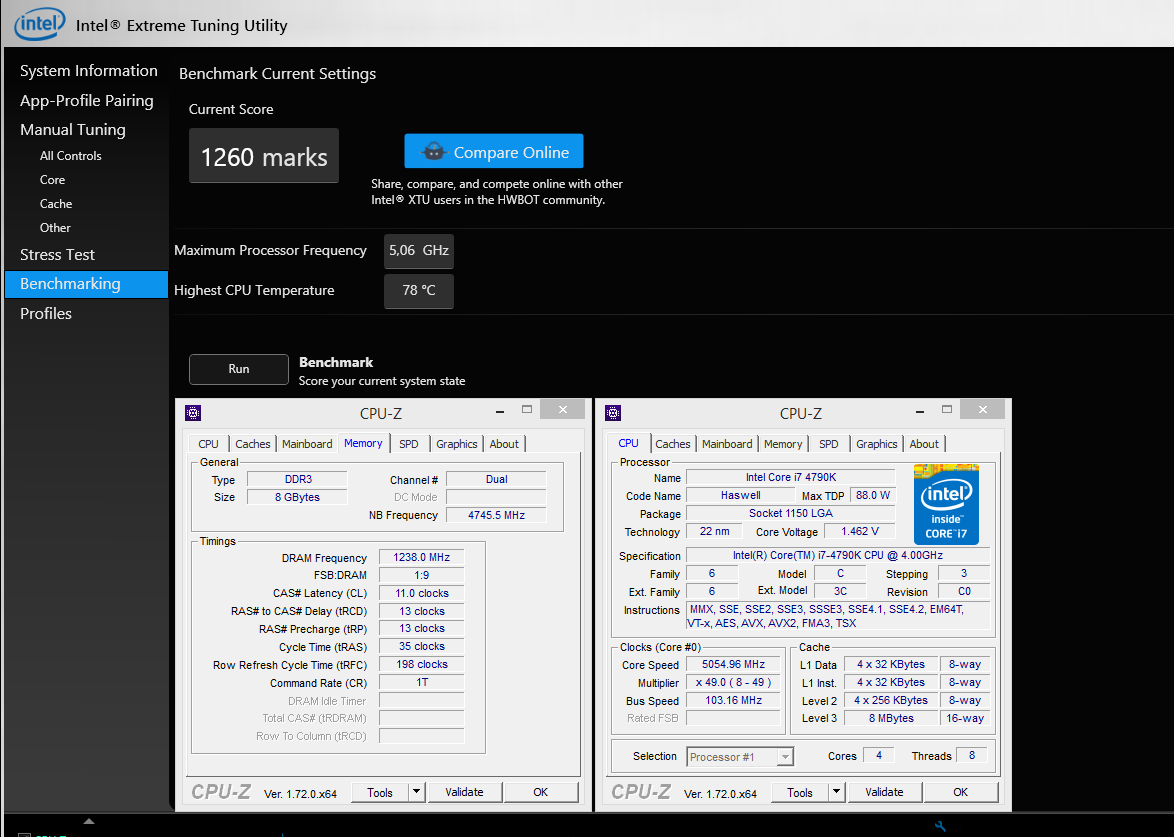Open Tools dropdown arrow in CPU window
The height and width of the screenshot is (837, 1174).
(x=837, y=792)
